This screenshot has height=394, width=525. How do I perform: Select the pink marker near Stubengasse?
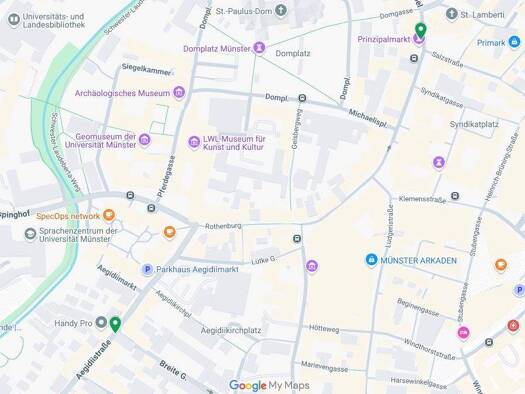(463, 332)
